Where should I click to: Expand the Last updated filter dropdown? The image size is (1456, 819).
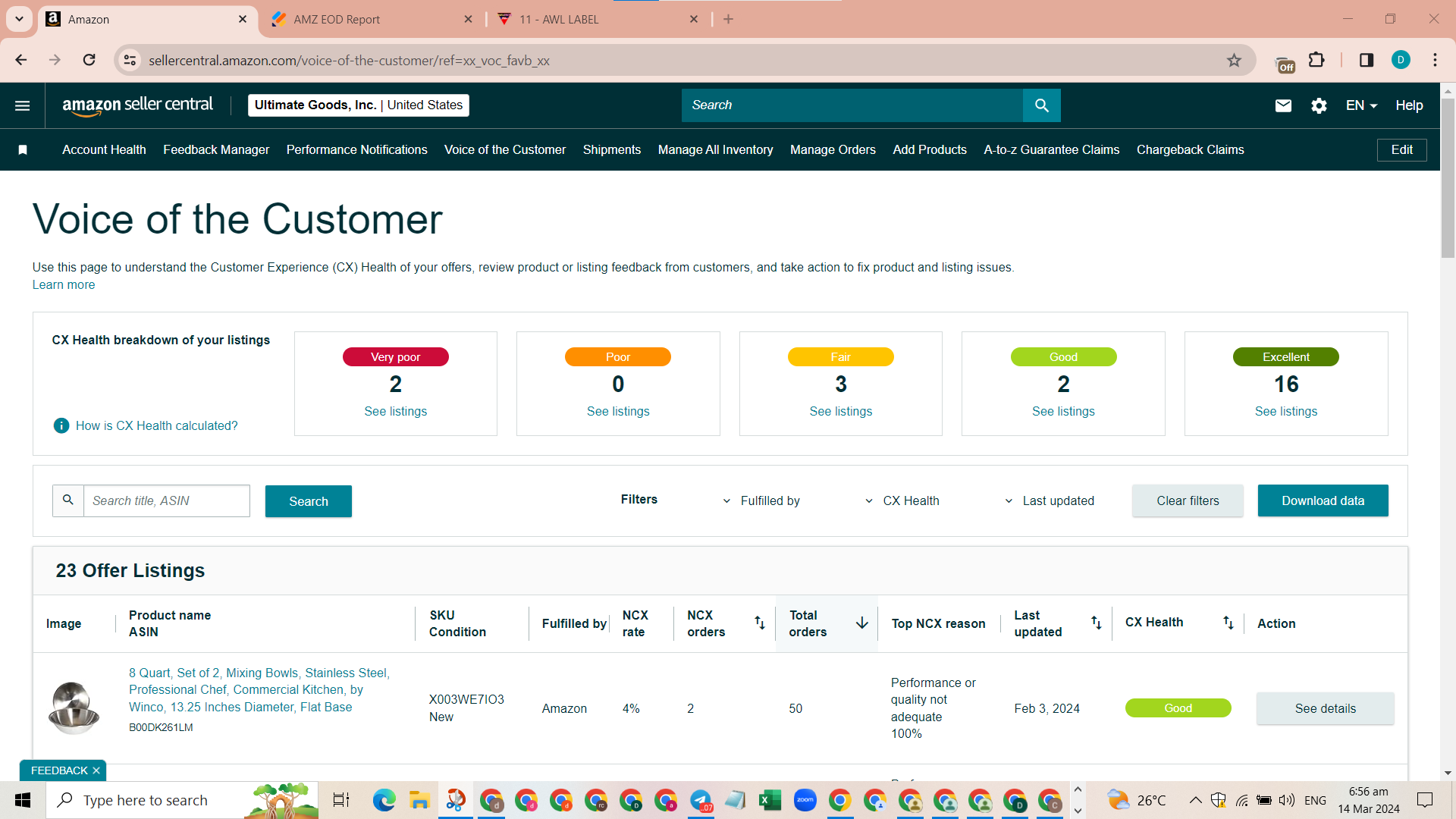pyautogui.click(x=1050, y=501)
